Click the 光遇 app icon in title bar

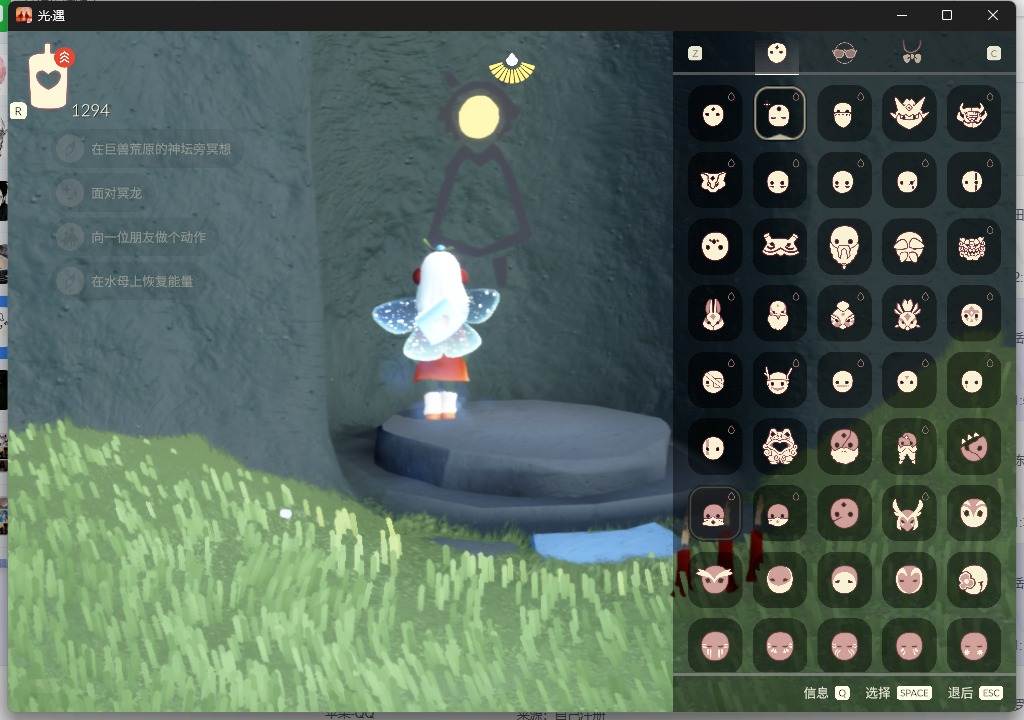[24, 15]
